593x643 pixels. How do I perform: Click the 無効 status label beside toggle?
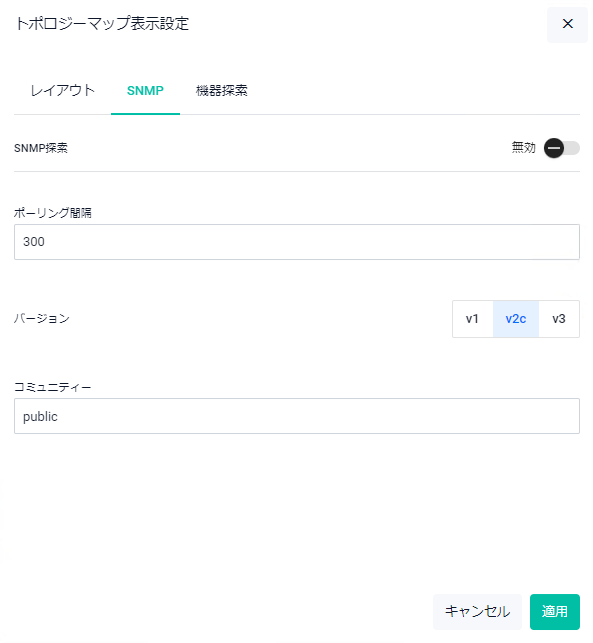523,148
